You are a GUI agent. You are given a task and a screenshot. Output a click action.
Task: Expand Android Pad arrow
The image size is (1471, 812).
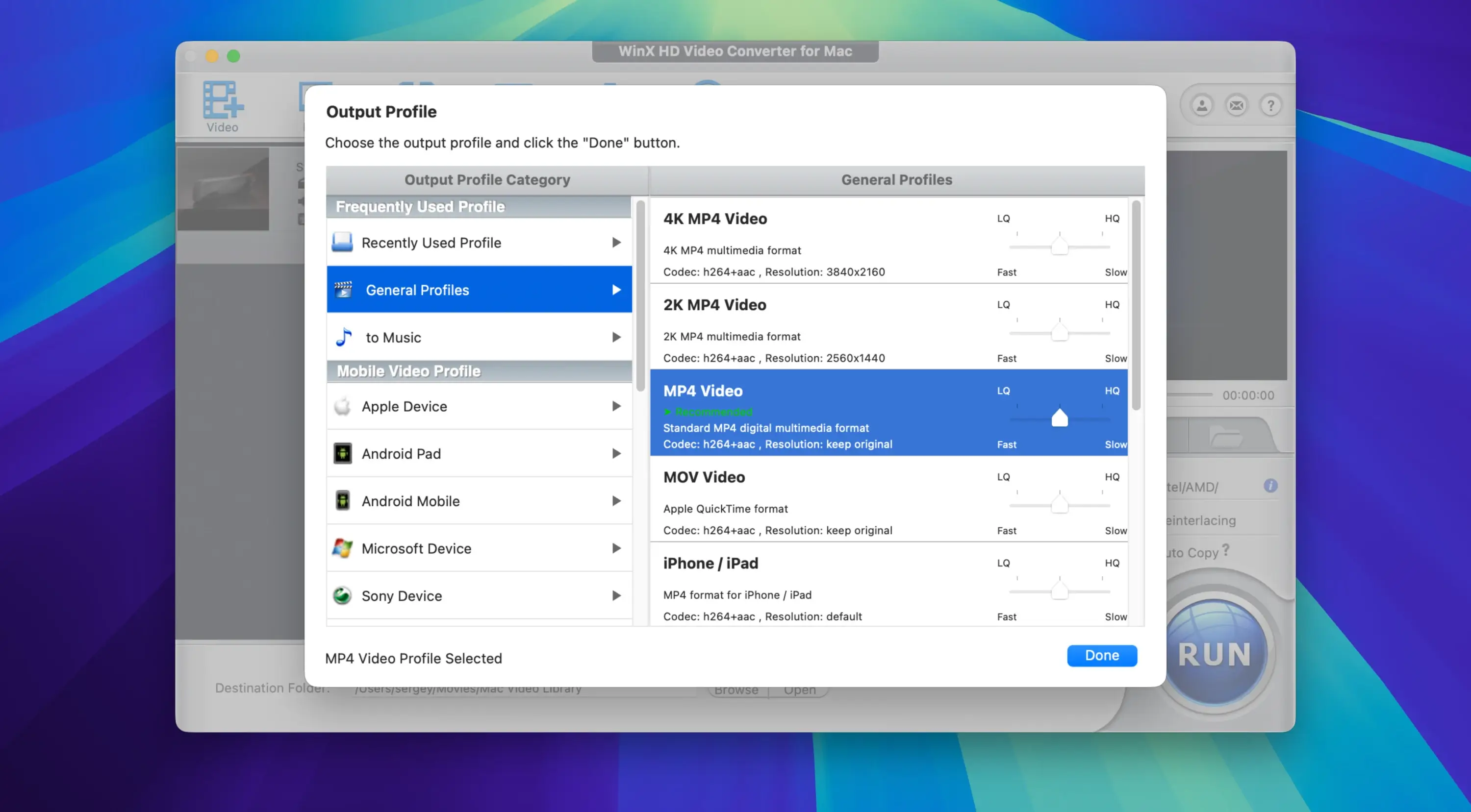[x=616, y=454]
